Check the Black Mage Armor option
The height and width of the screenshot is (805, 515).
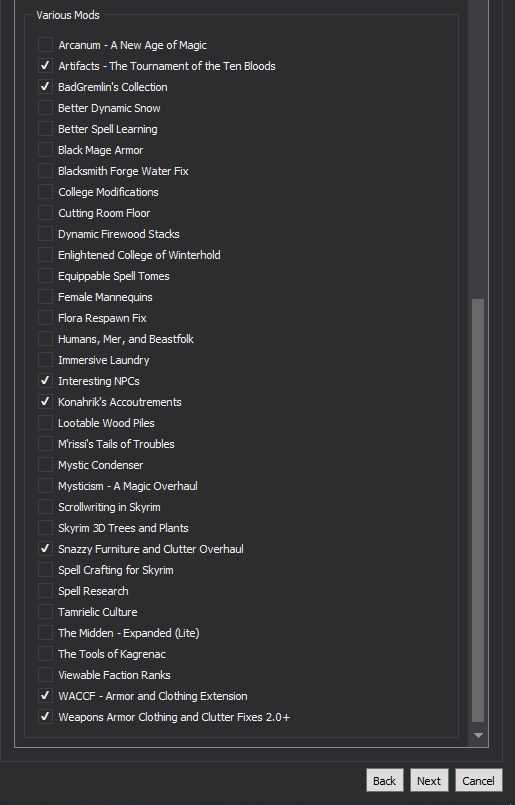click(x=45, y=150)
